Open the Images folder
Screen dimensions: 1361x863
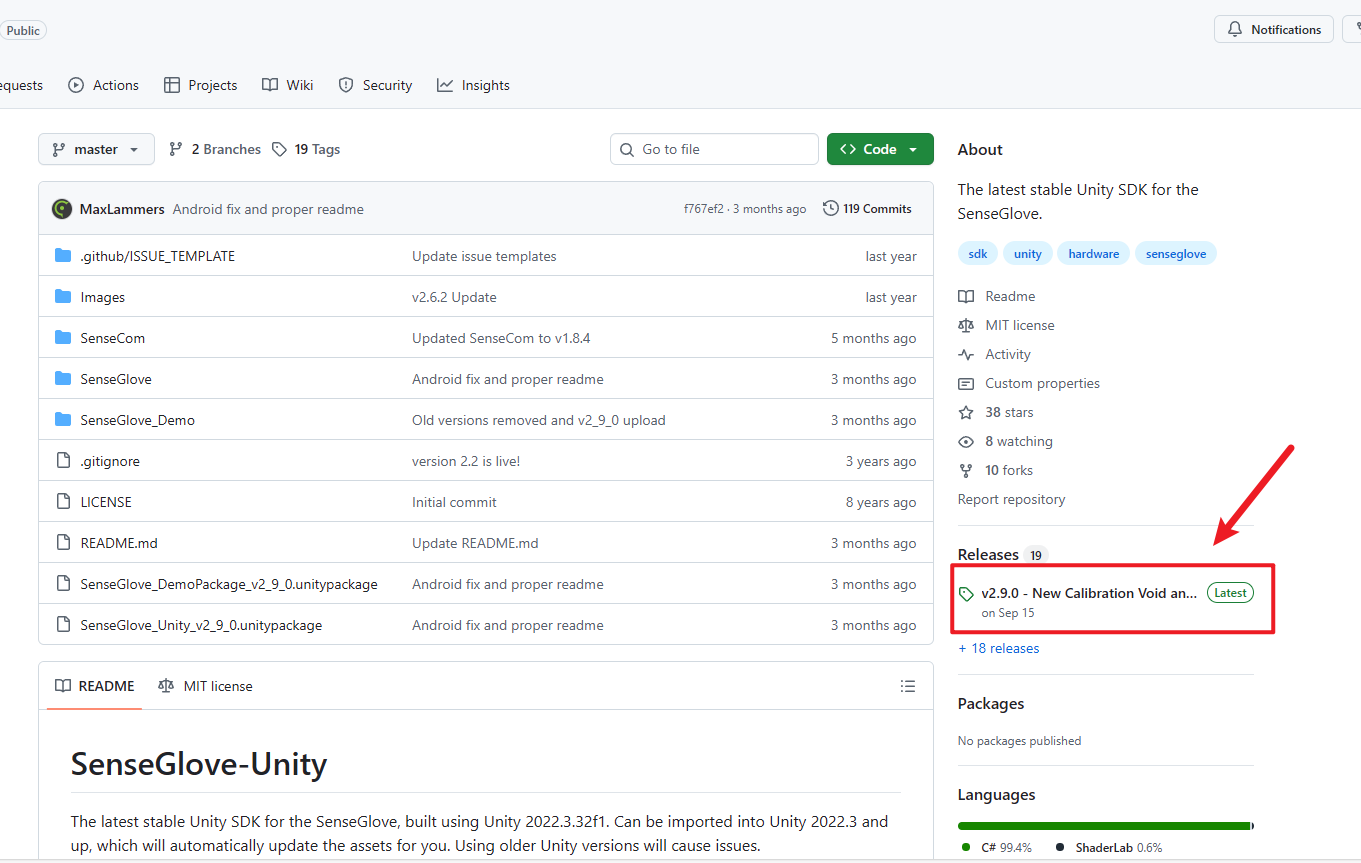pyautogui.click(x=102, y=297)
